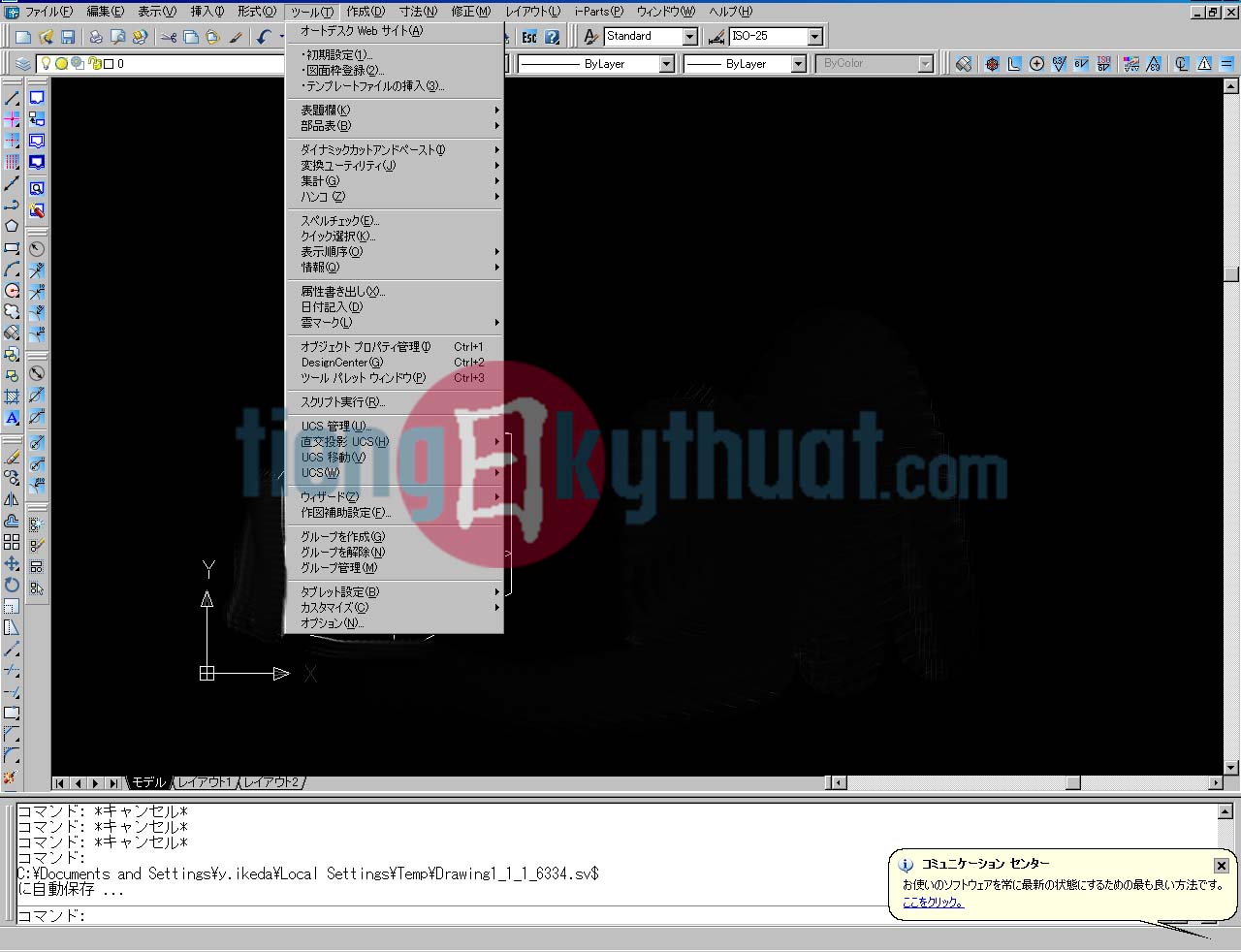Toggle the layer on/off lightbulb icon
Image resolution: width=1241 pixels, height=952 pixels.
[45, 64]
